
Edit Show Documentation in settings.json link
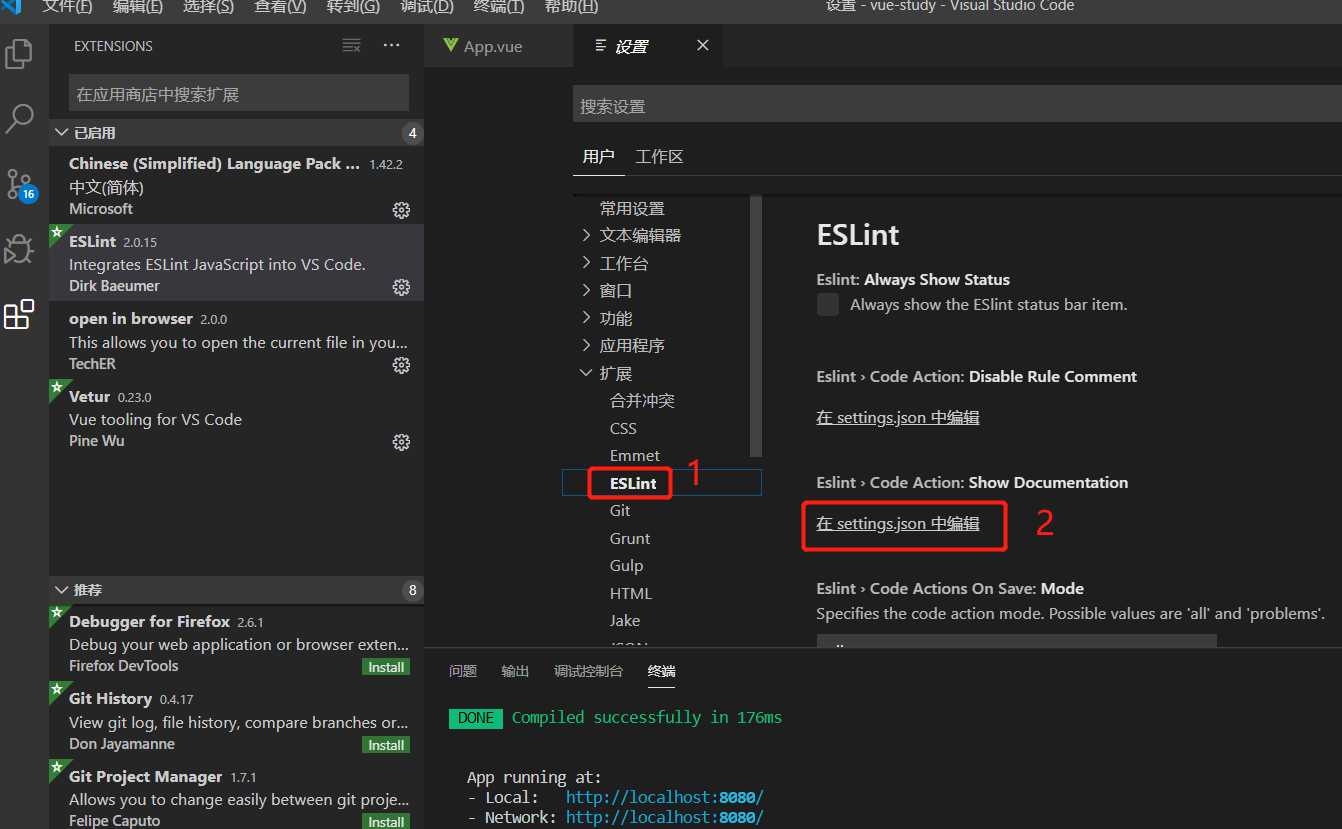898,523
